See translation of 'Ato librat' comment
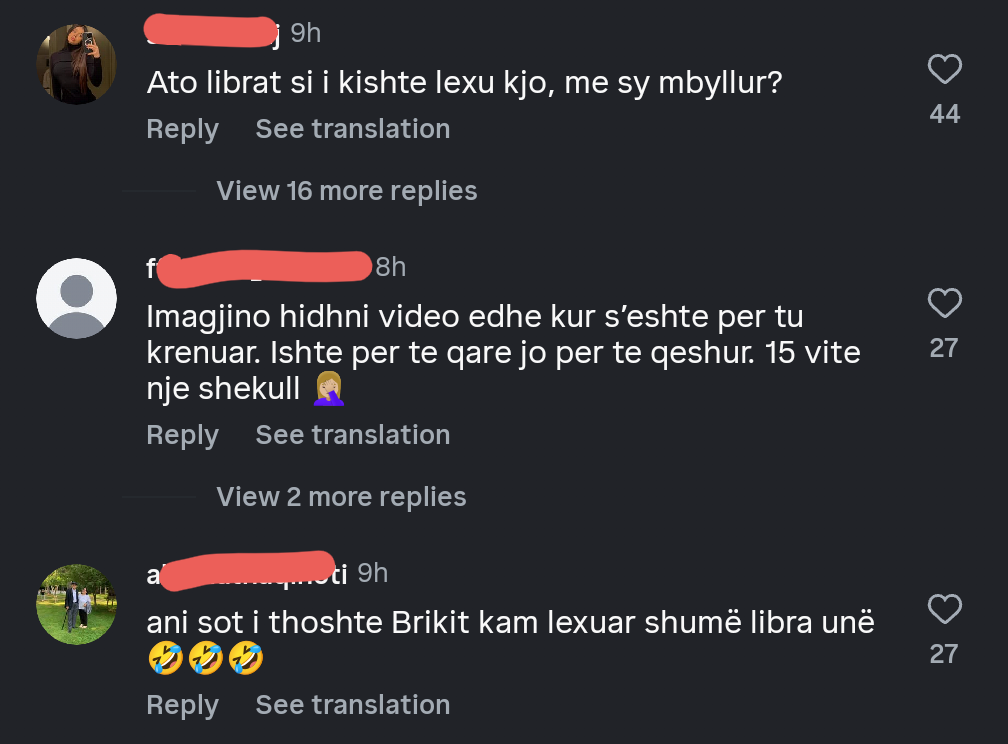This screenshot has height=744, width=1008. (352, 129)
